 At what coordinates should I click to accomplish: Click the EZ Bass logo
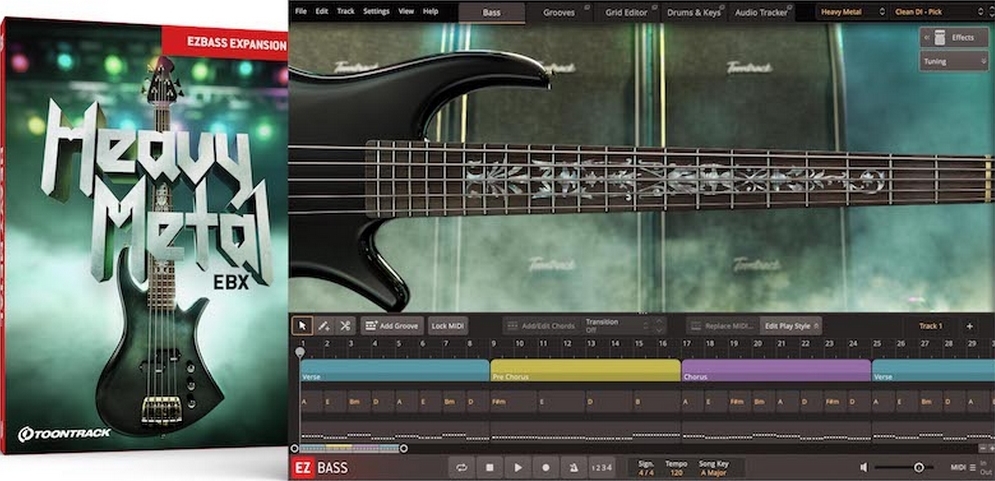coord(321,468)
